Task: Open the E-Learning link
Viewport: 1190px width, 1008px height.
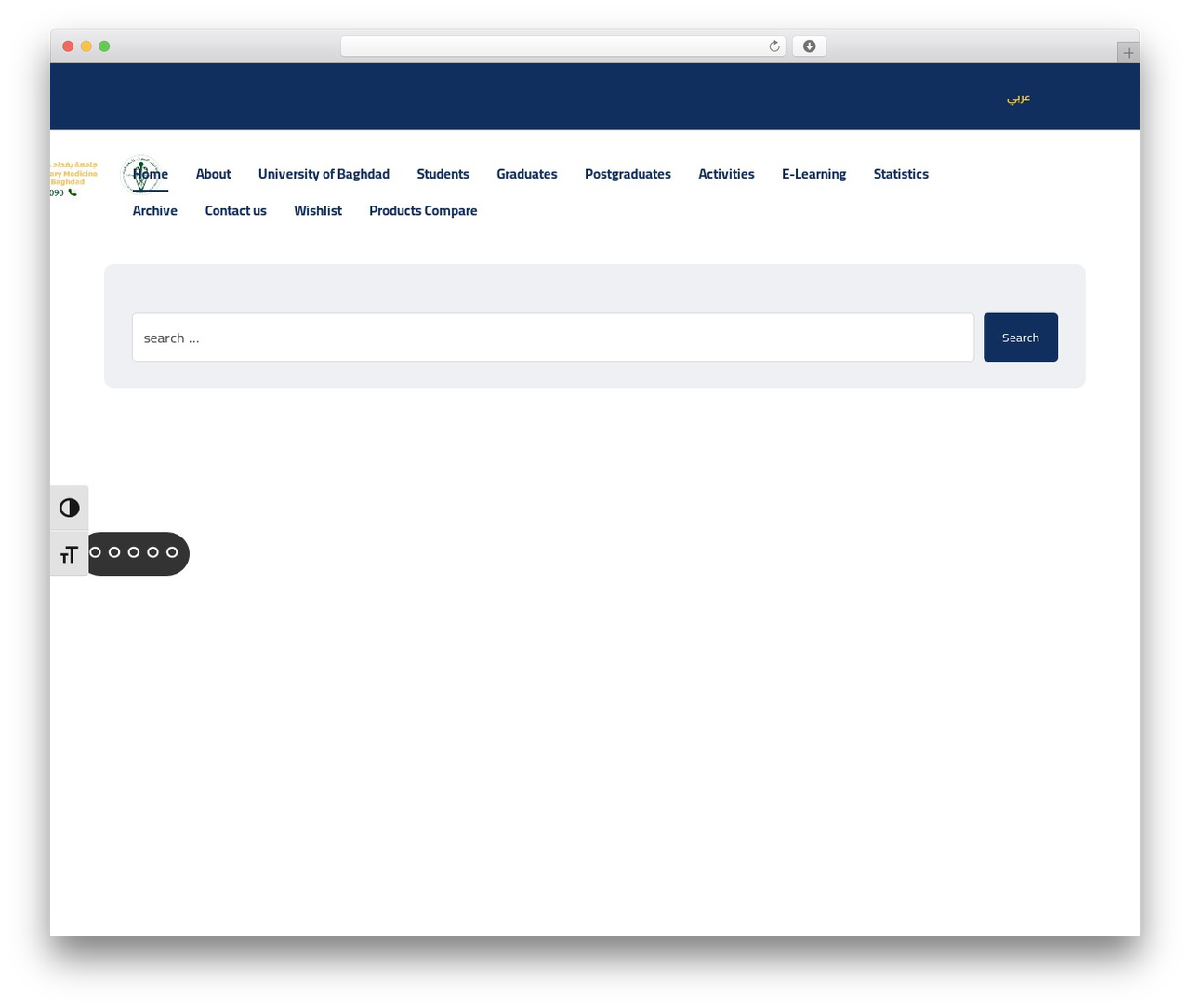Action: click(813, 174)
